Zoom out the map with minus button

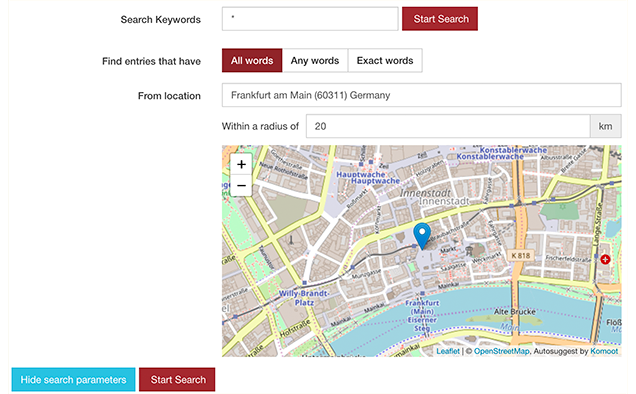click(x=241, y=186)
